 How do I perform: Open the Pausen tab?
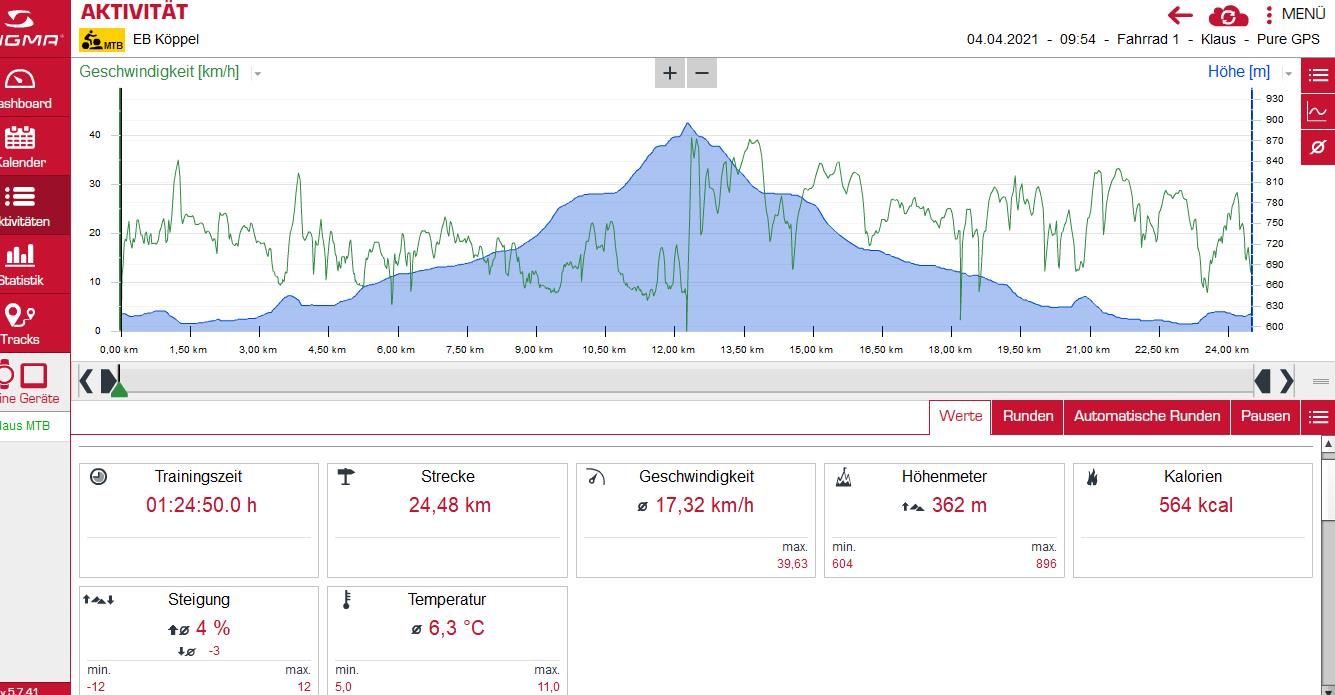click(x=1265, y=417)
